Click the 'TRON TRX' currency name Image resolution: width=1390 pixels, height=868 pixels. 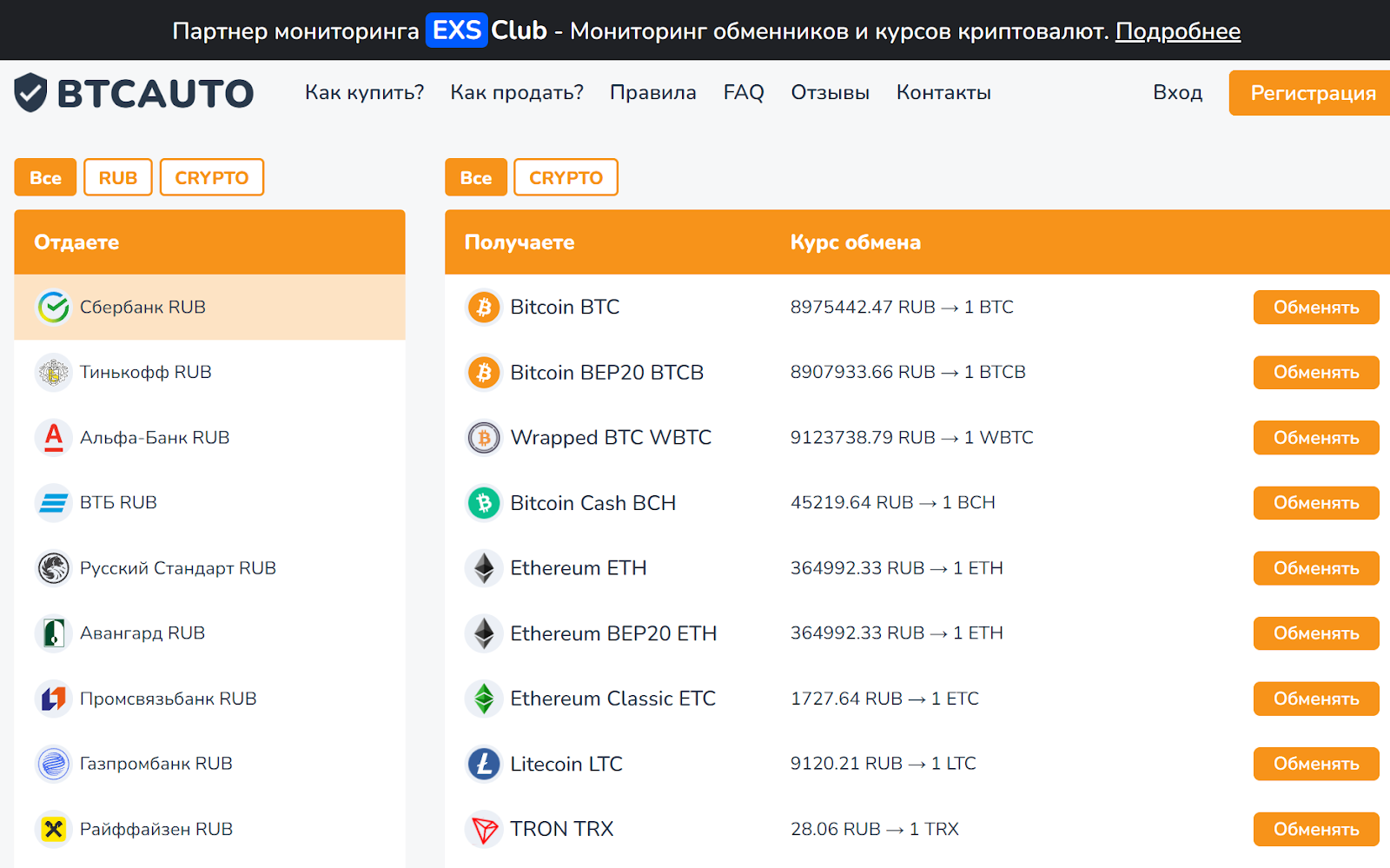pos(562,829)
